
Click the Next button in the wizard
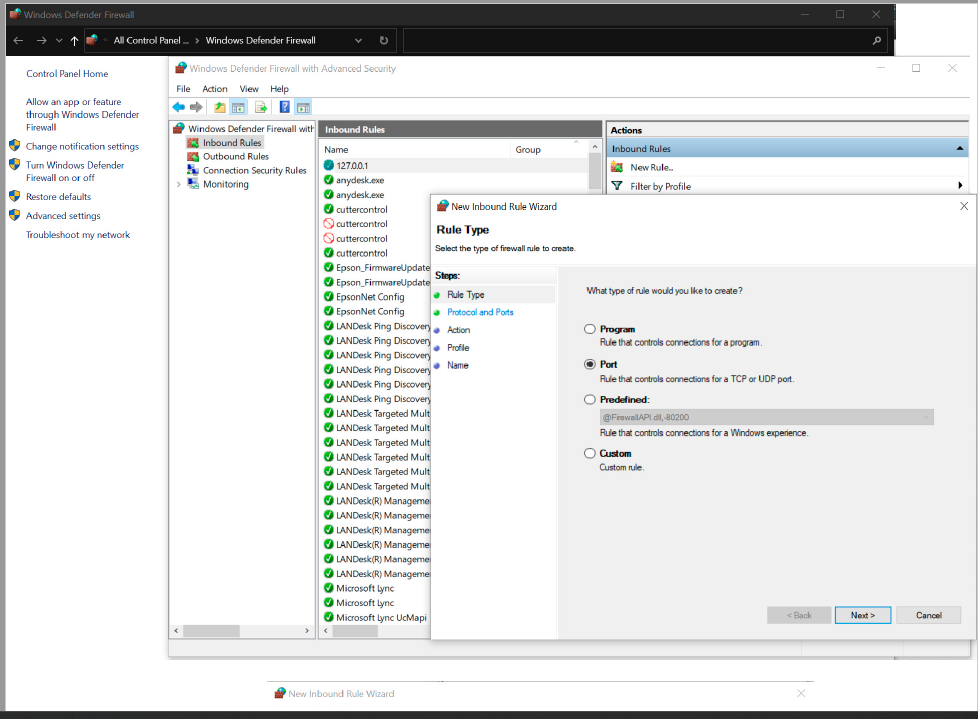pyautogui.click(x=862, y=615)
